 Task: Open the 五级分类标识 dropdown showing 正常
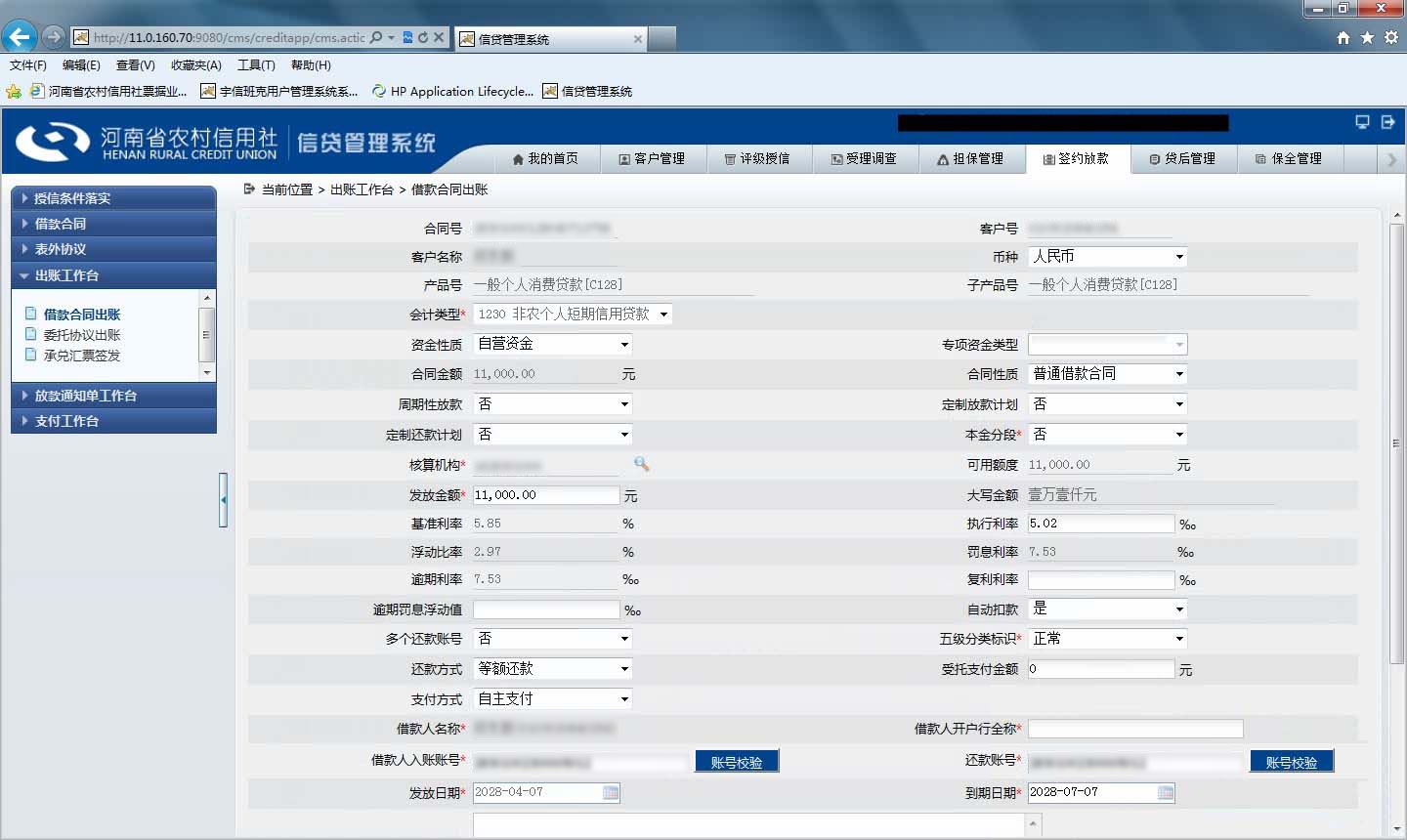coord(1108,639)
